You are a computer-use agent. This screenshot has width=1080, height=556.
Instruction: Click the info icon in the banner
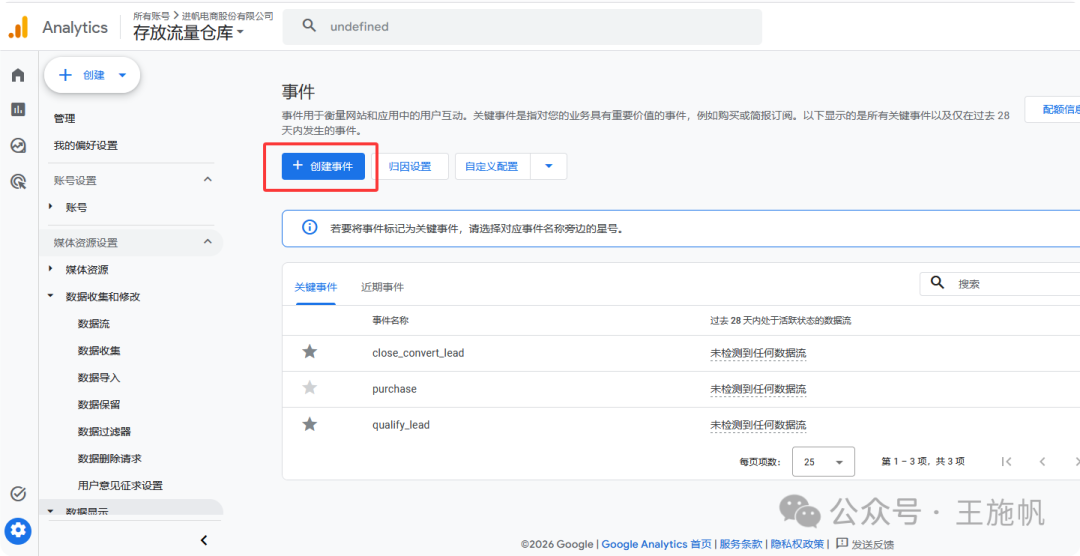coord(310,227)
